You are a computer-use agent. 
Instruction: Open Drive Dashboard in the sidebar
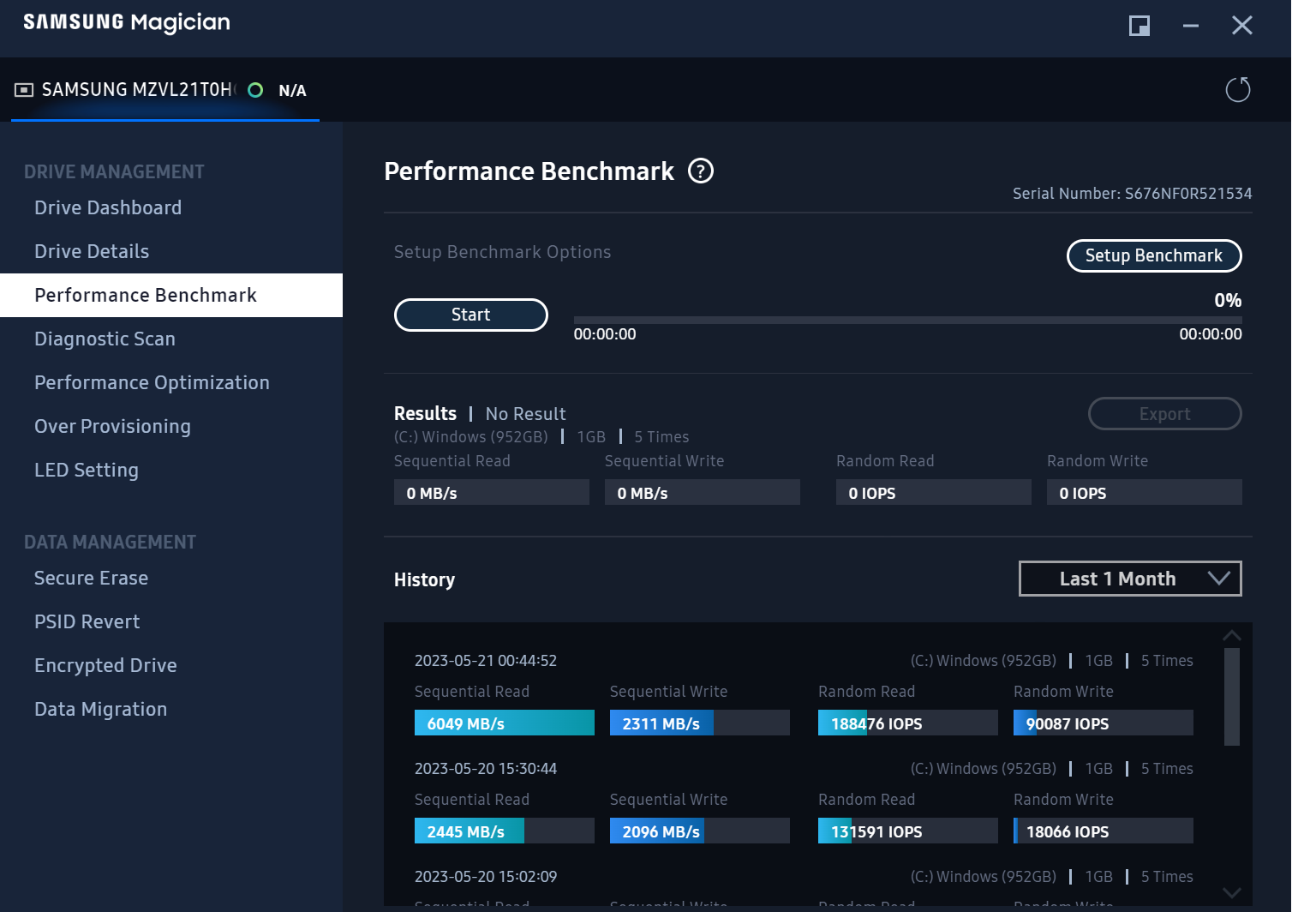[x=108, y=207]
